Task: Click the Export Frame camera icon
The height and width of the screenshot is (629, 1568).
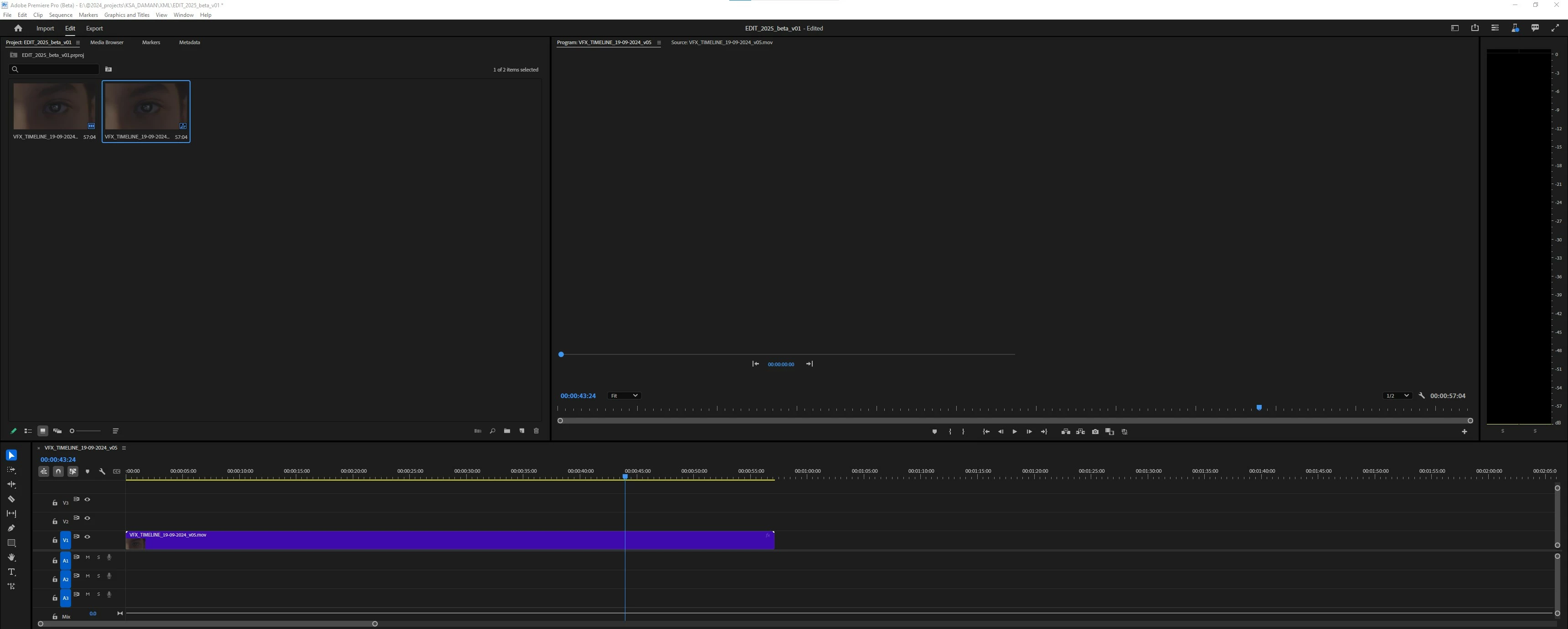Action: [x=1095, y=432]
